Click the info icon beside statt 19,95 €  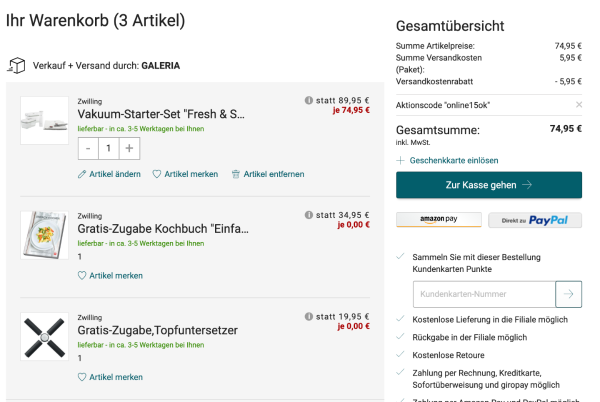pyautogui.click(x=308, y=316)
